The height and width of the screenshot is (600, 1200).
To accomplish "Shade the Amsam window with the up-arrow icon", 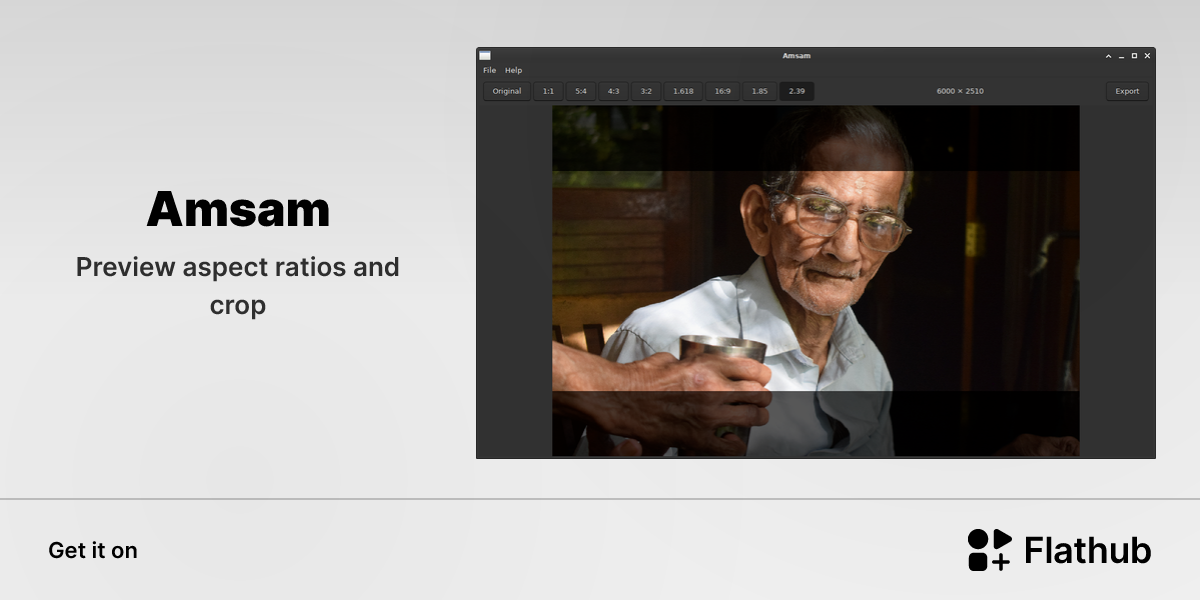I will click(x=1108, y=56).
